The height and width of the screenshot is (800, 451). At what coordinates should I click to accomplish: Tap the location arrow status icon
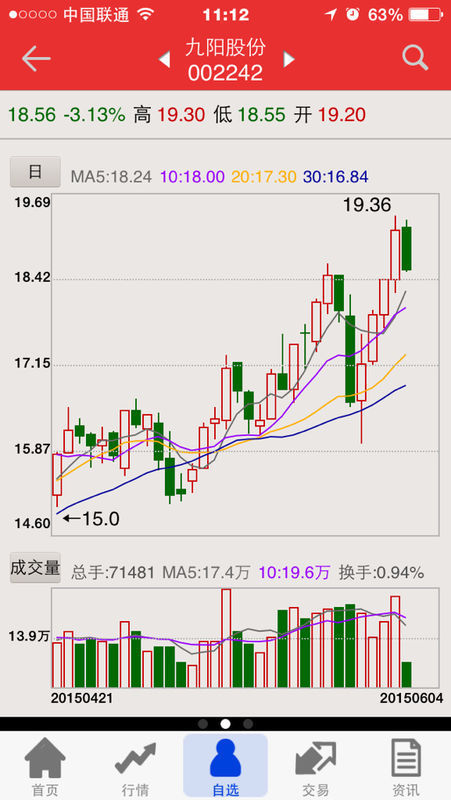(331, 15)
